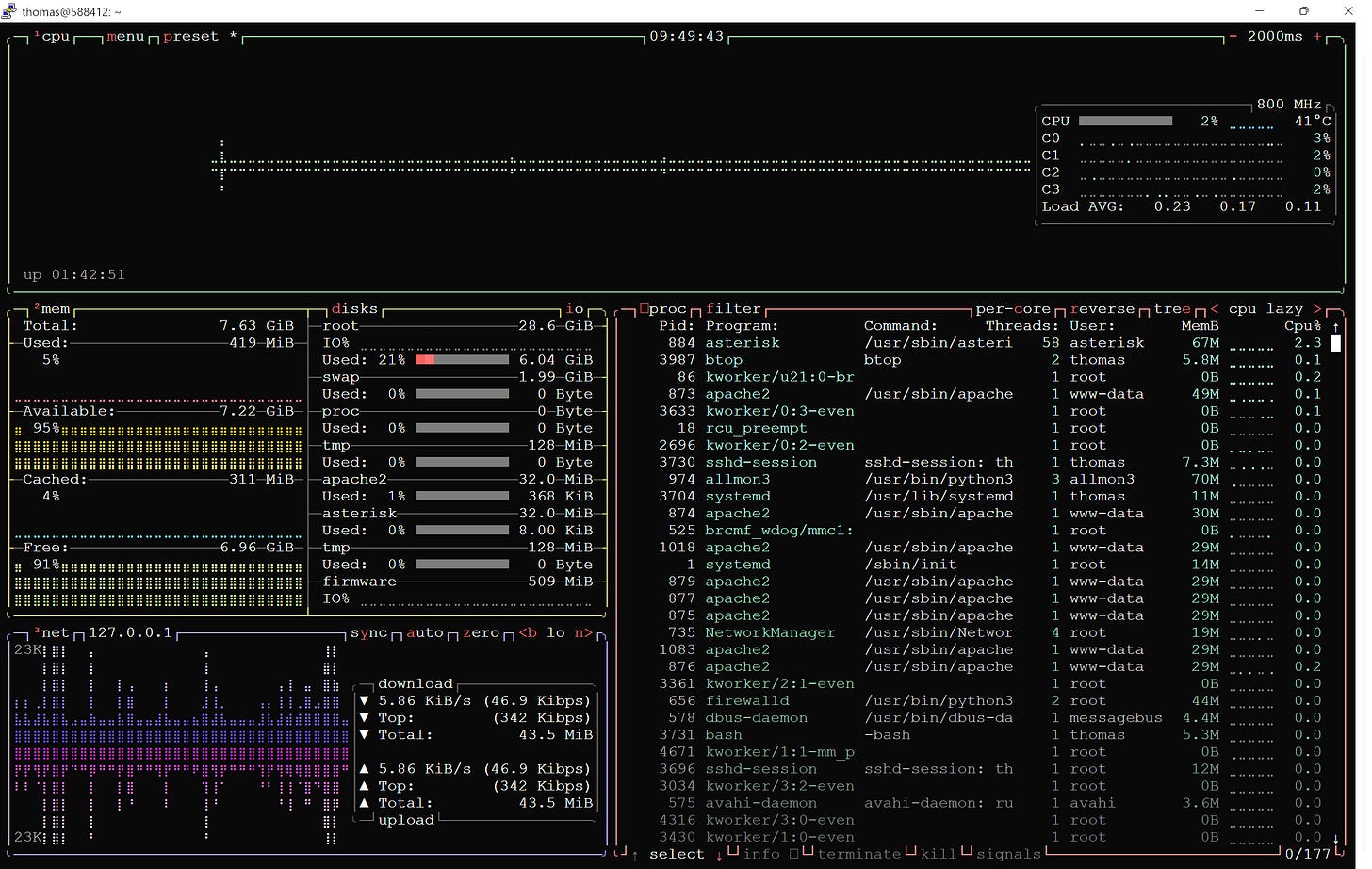Toggle net auto scaling

425,632
